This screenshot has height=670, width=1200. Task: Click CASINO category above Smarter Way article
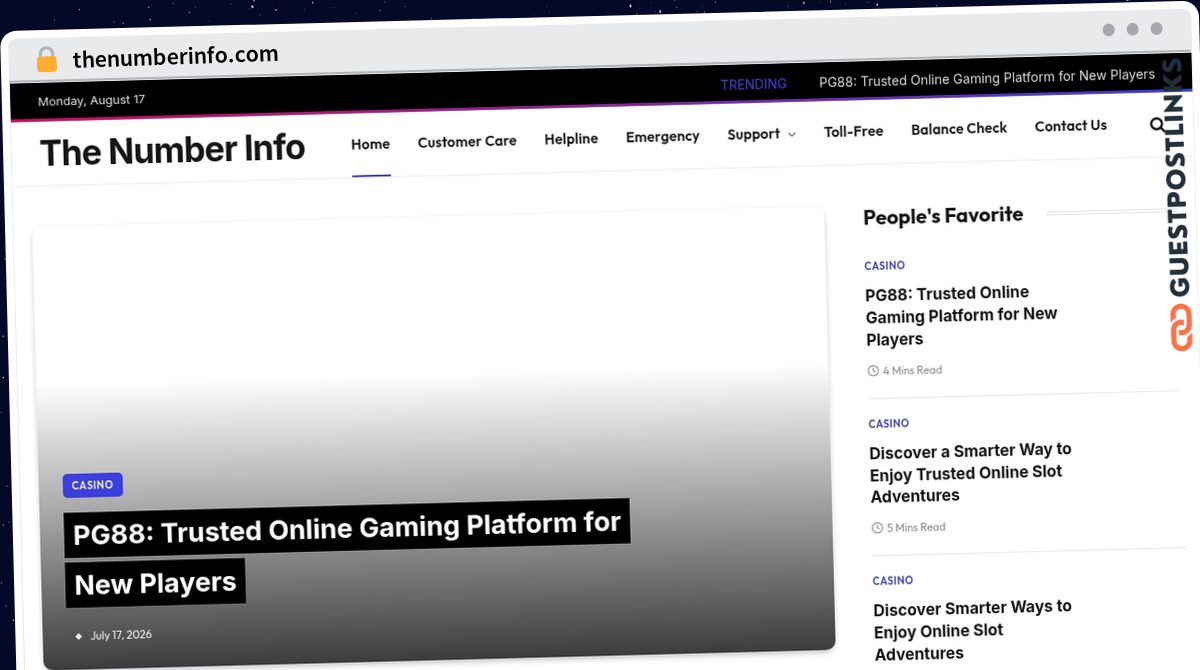click(x=889, y=424)
